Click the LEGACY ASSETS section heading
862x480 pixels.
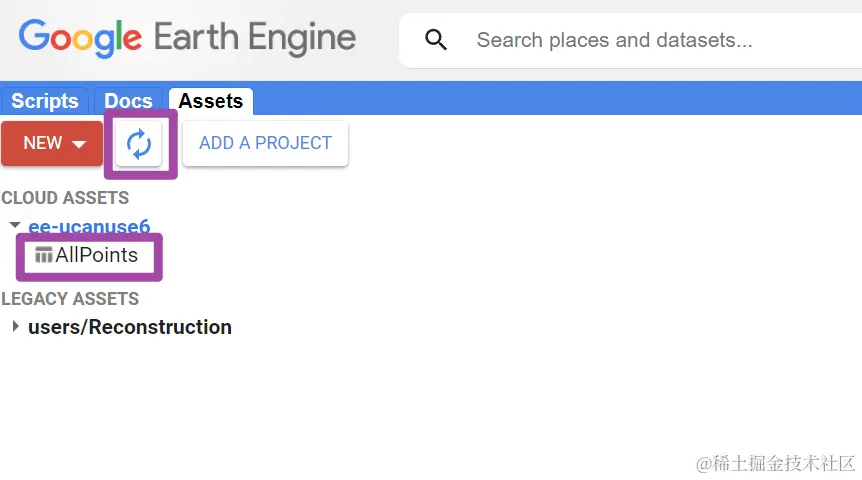70,299
